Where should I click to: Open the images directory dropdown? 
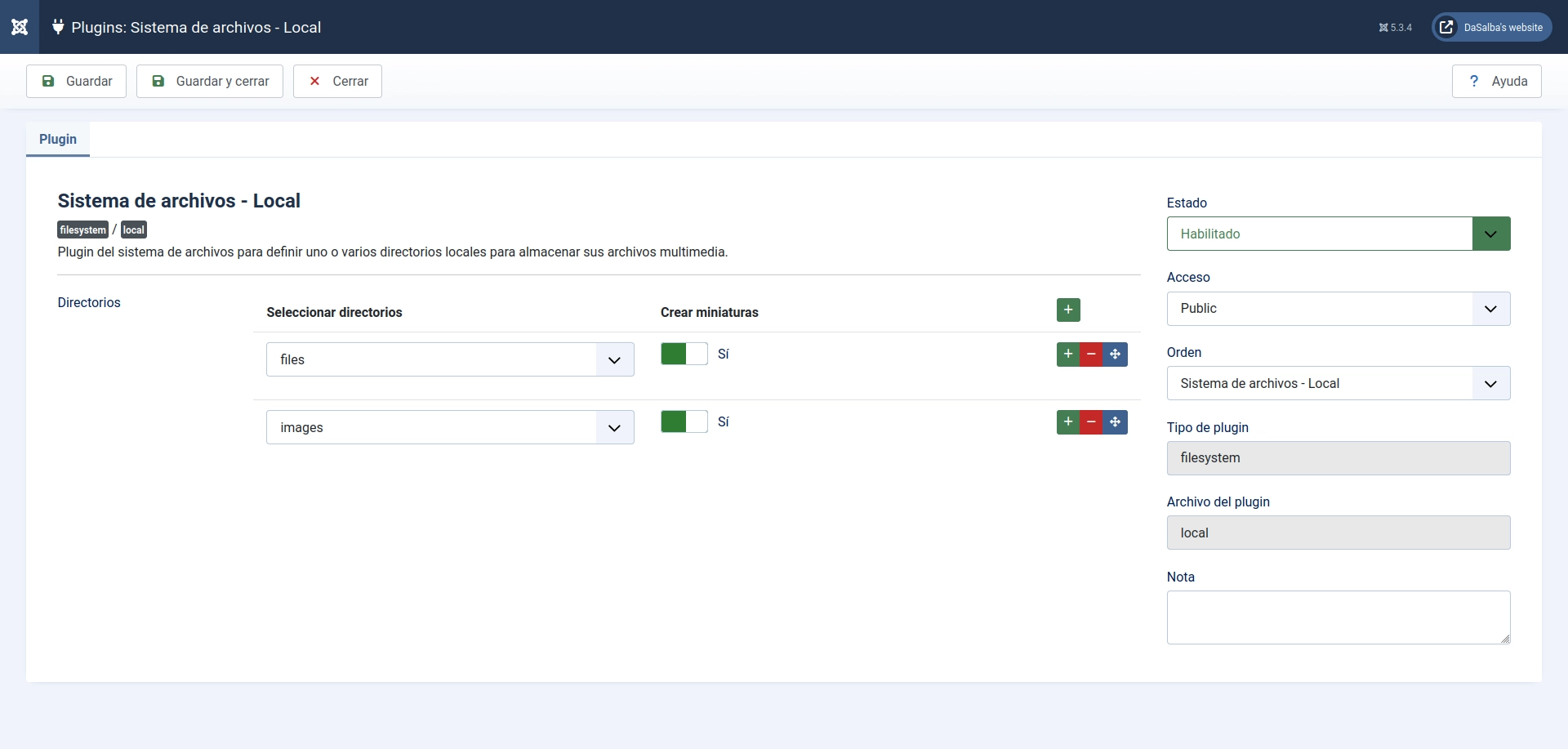450,428
